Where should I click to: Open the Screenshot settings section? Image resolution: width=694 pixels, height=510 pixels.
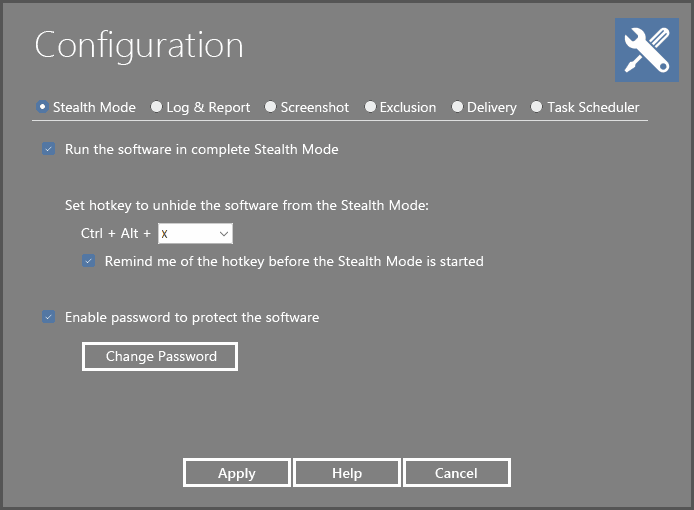(271, 107)
